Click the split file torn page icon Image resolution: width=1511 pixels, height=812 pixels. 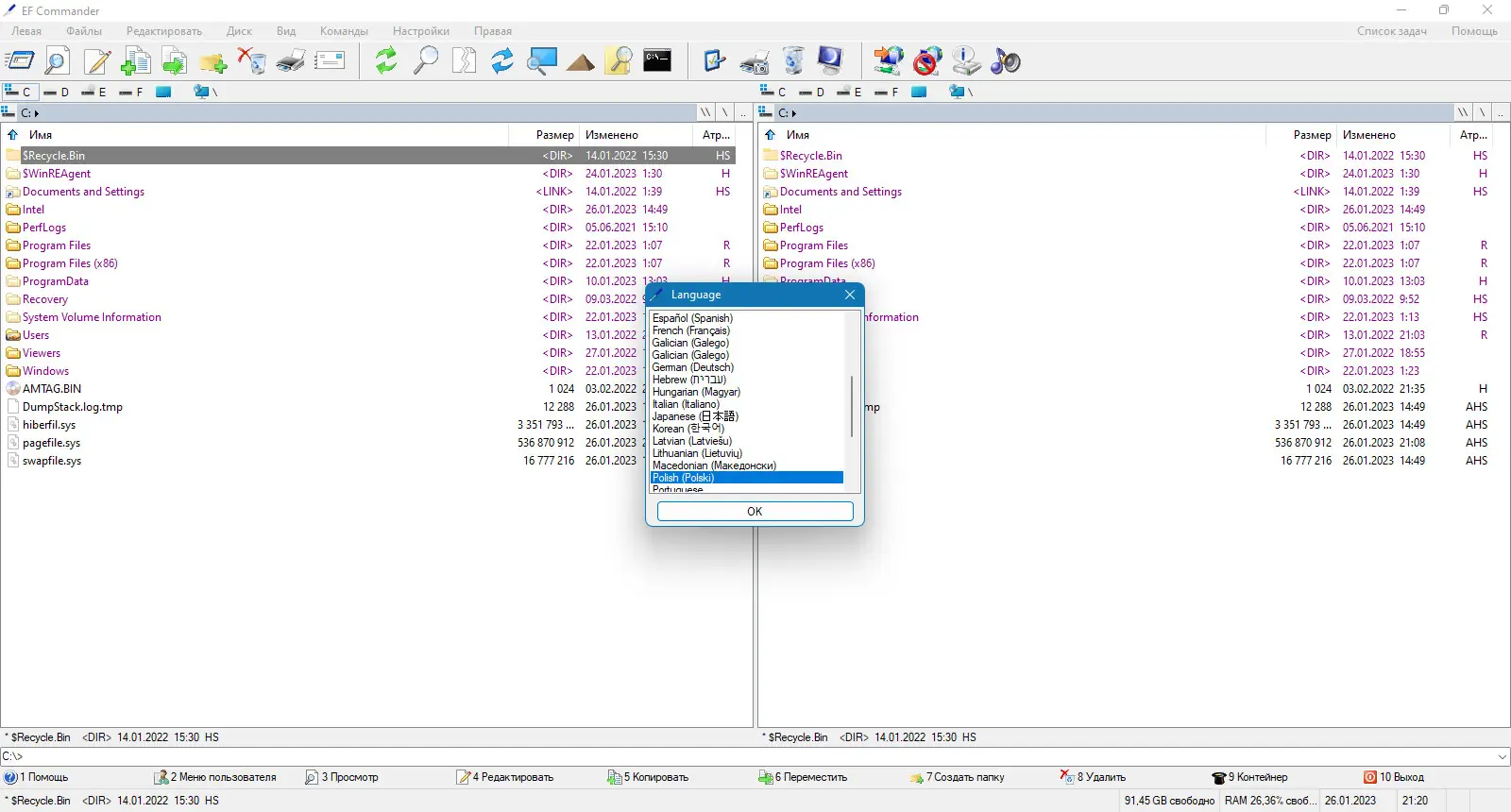(x=464, y=61)
